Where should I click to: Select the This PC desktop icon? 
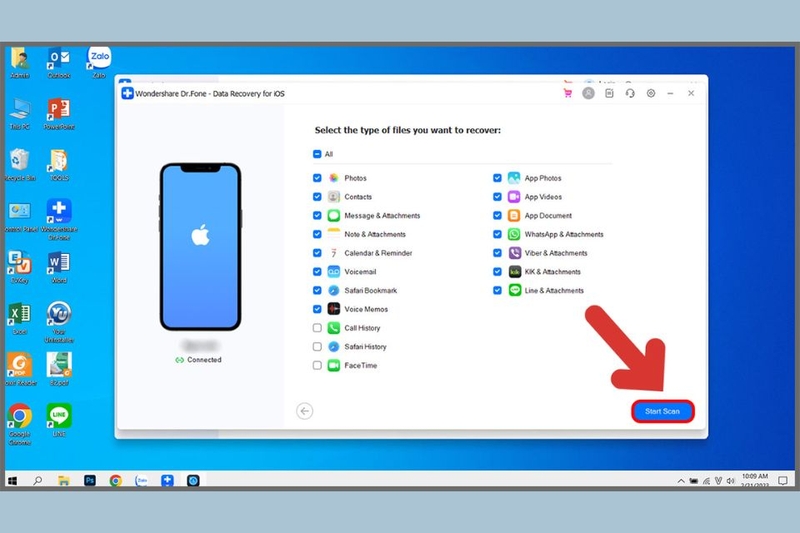[20, 114]
